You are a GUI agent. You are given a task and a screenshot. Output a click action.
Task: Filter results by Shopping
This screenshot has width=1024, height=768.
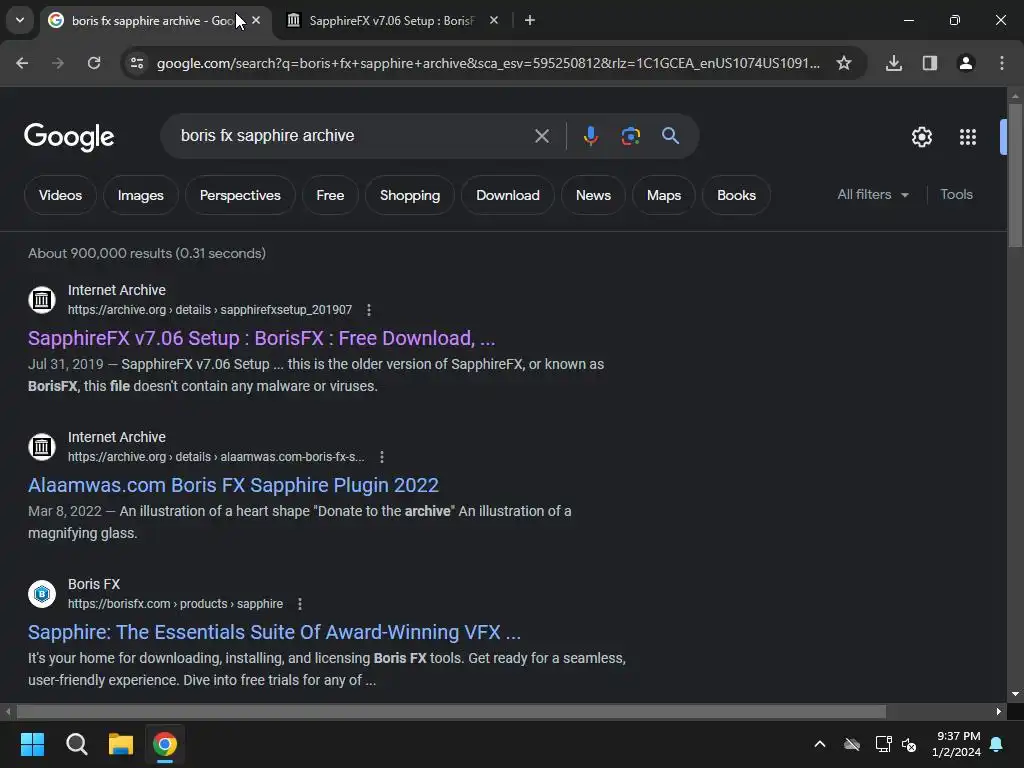point(409,195)
